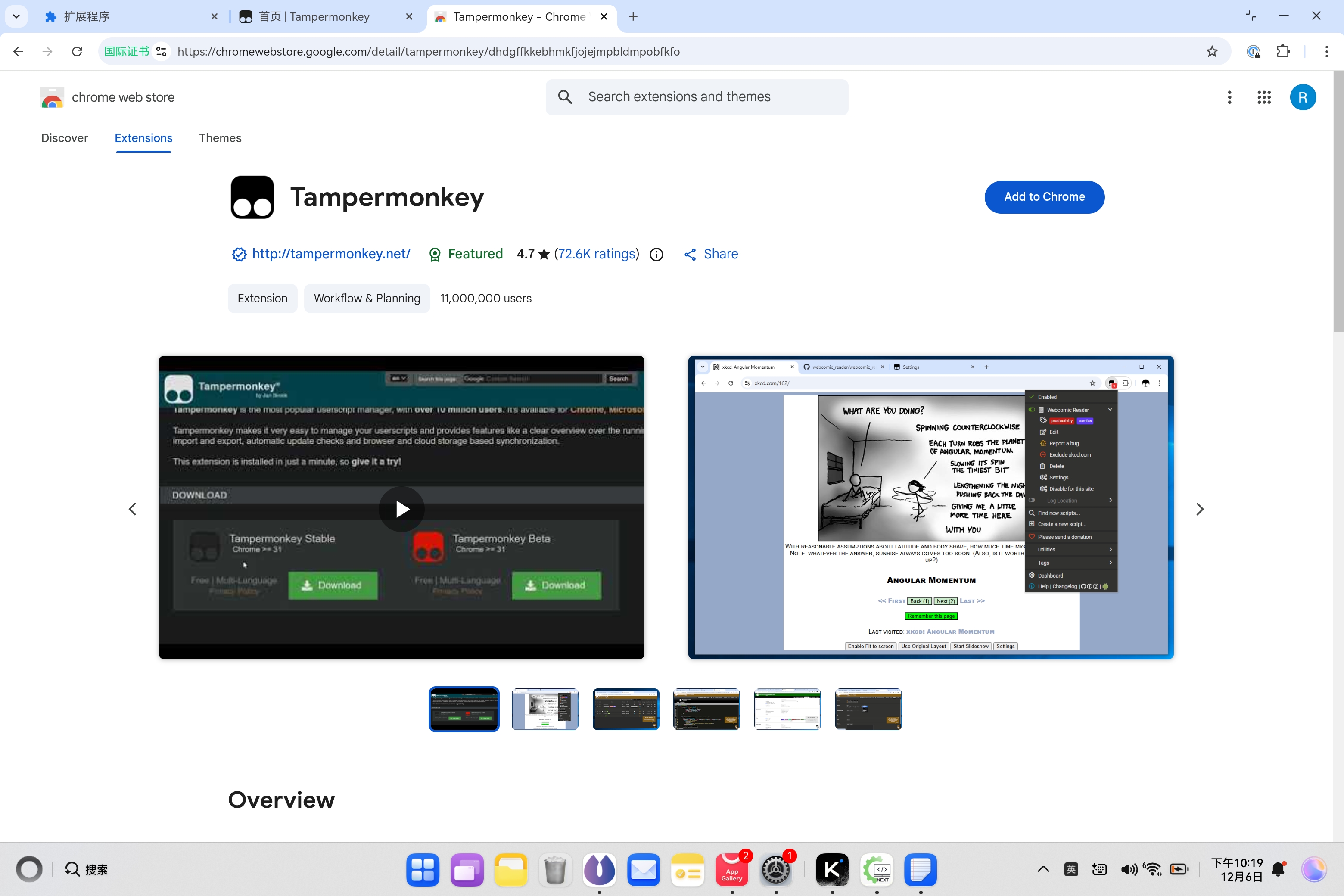1344x896 pixels.
Task: Switch to the Discover tab
Action: pyautogui.click(x=65, y=138)
